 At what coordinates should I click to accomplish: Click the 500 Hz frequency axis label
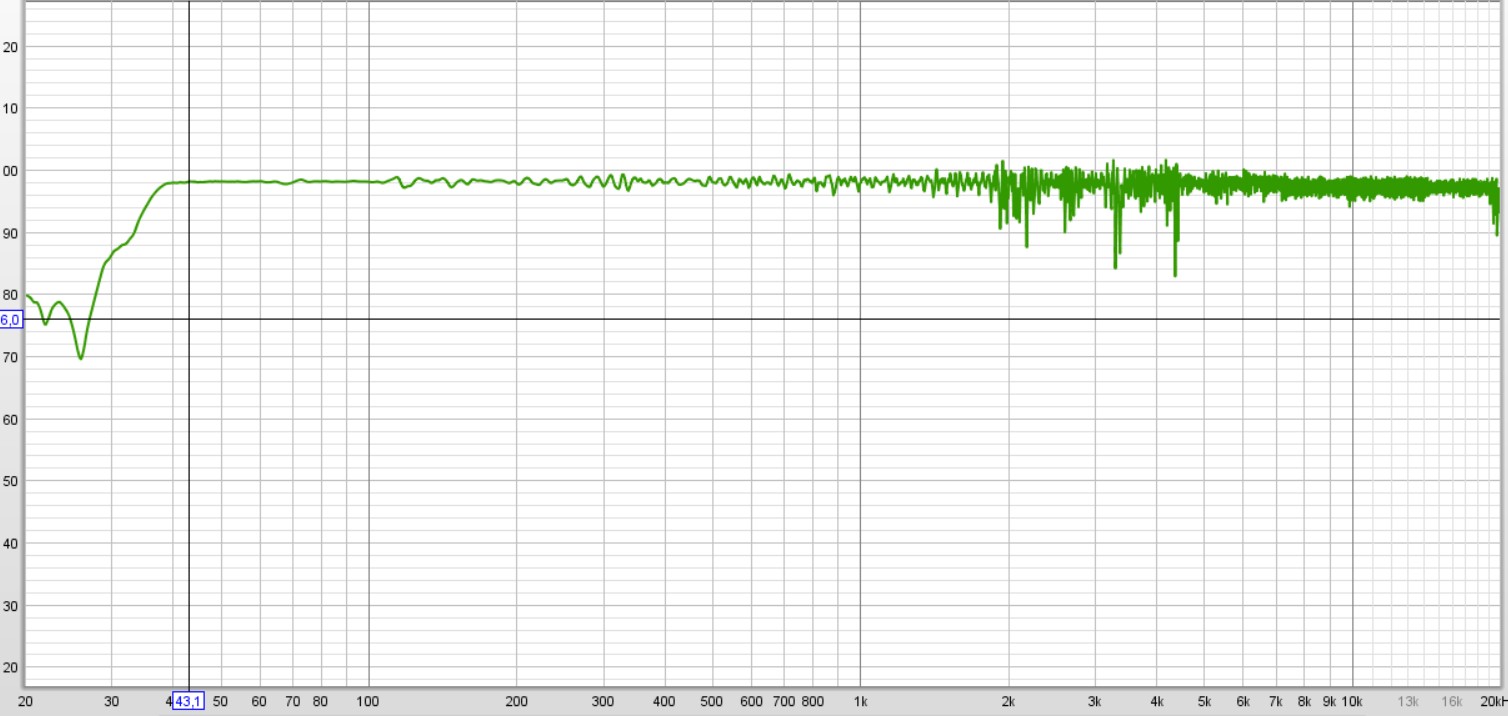pyautogui.click(x=712, y=702)
